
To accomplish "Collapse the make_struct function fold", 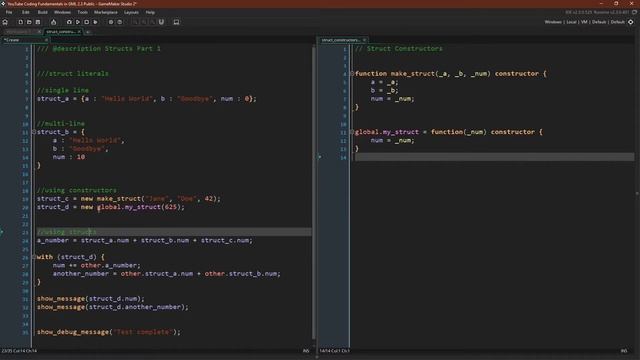I will 352,73.
